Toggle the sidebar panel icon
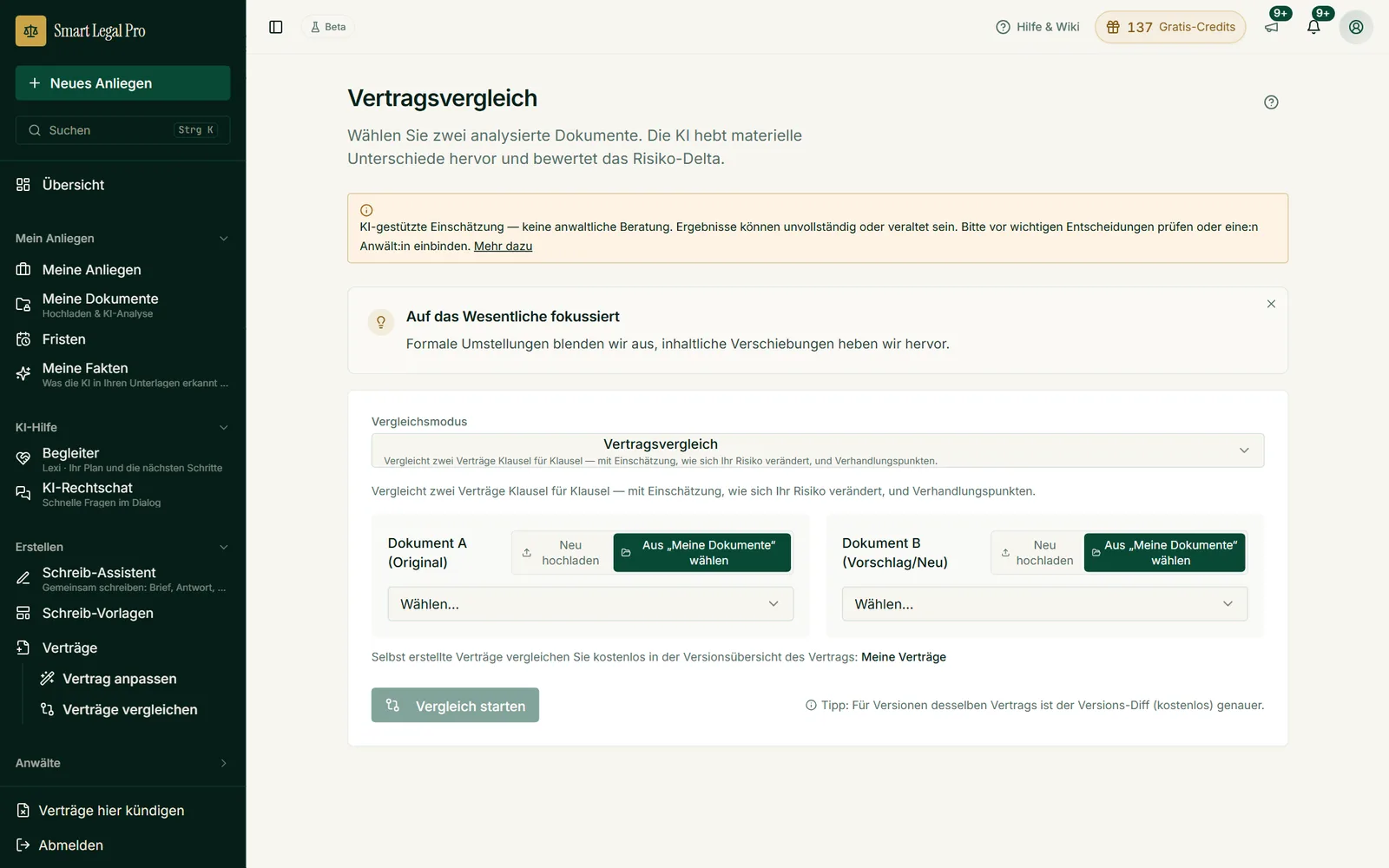 tap(276, 27)
